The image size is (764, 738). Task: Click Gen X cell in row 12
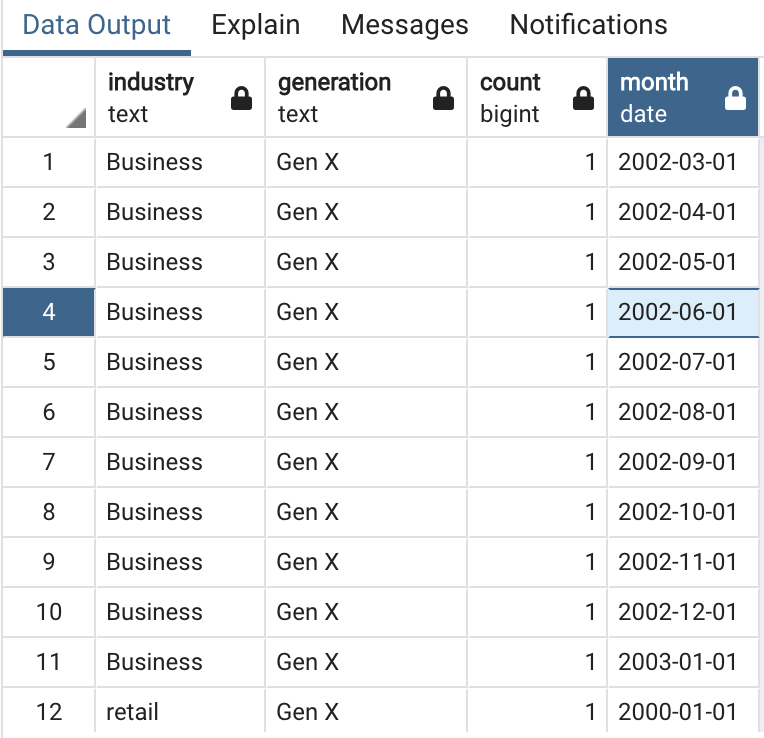pos(366,712)
